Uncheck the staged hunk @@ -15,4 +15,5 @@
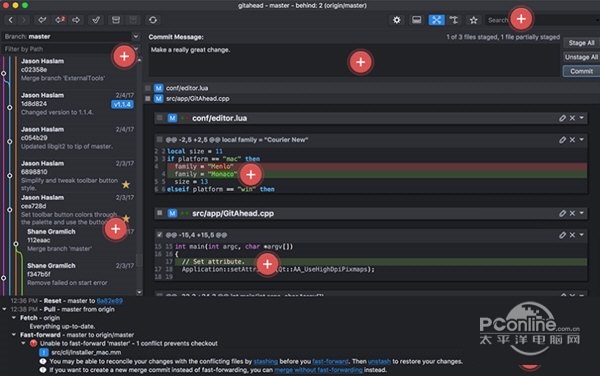The image size is (600, 376). coord(160,235)
